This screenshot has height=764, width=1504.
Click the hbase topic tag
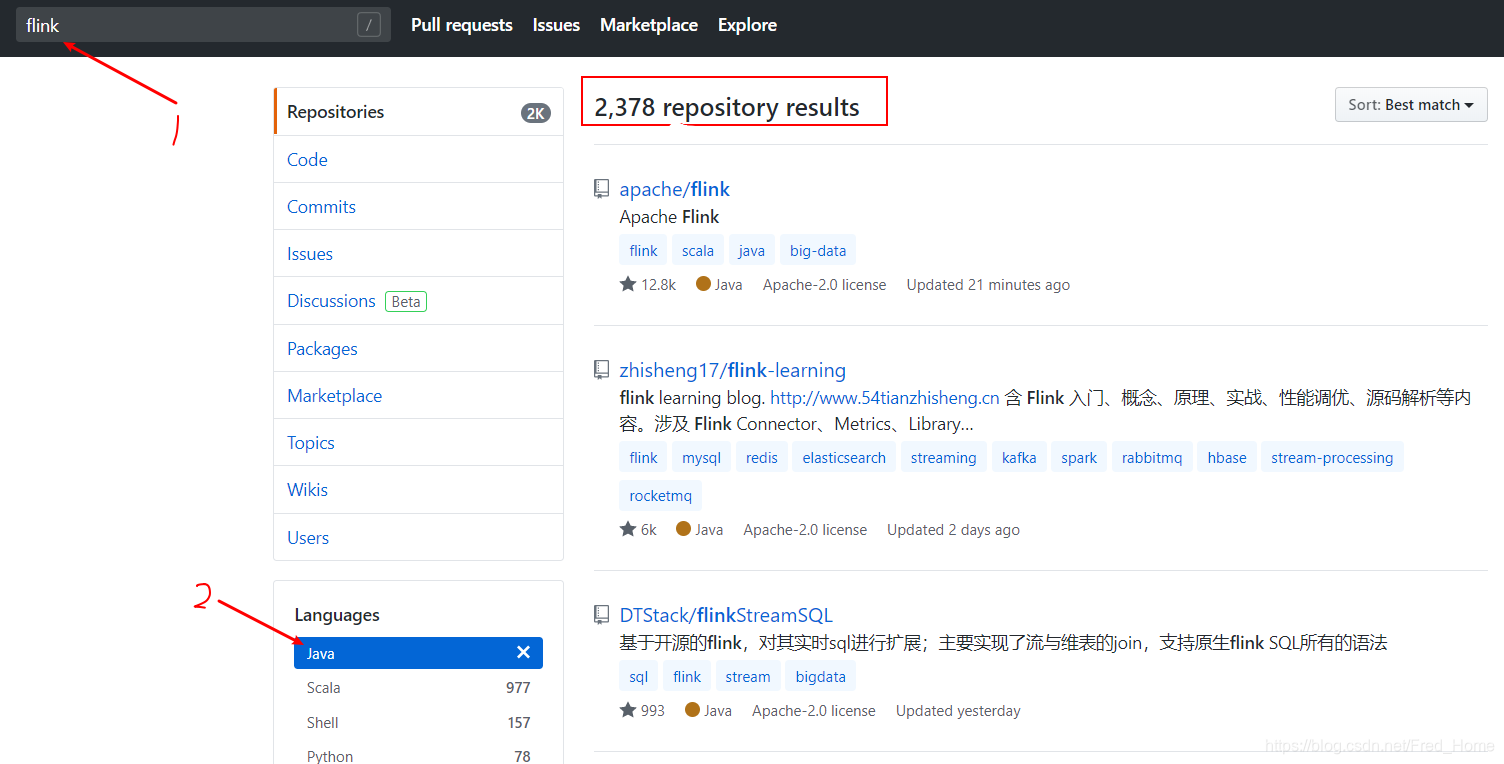(1227, 457)
